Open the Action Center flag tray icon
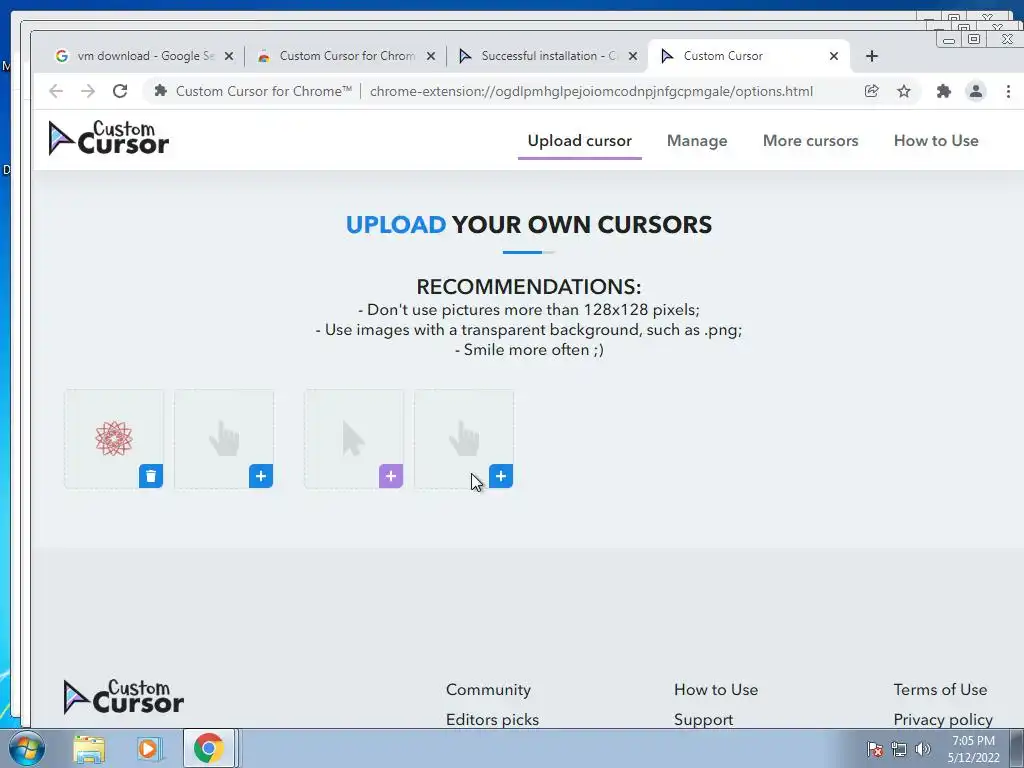This screenshot has height=768, width=1024. click(875, 749)
